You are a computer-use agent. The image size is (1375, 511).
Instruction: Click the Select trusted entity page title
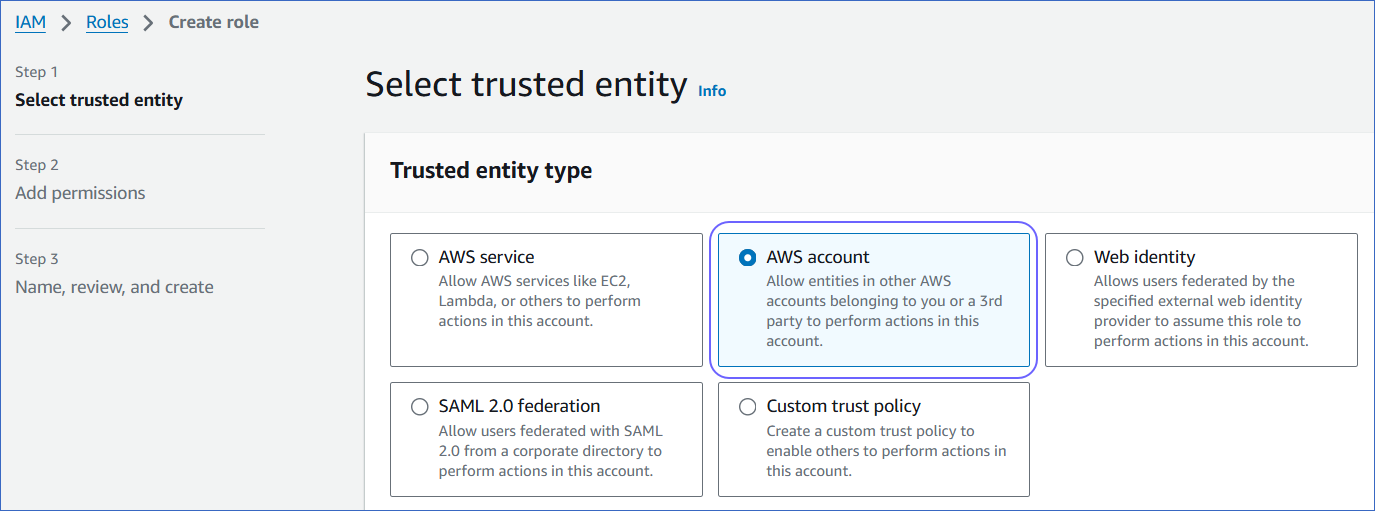click(526, 85)
